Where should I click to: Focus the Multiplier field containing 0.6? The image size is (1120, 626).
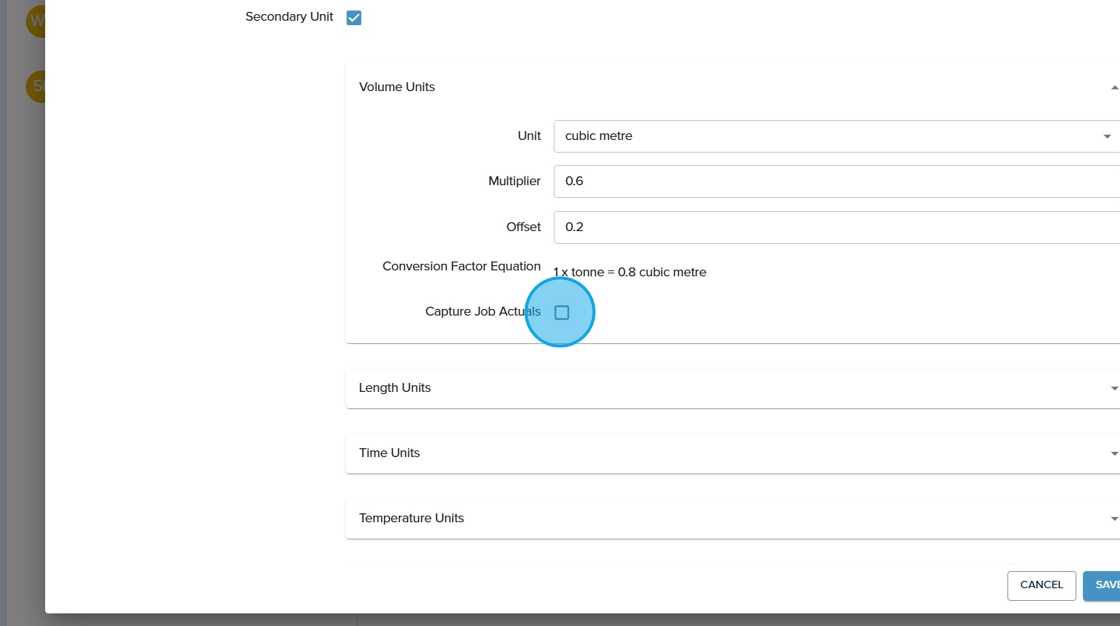click(x=830, y=182)
